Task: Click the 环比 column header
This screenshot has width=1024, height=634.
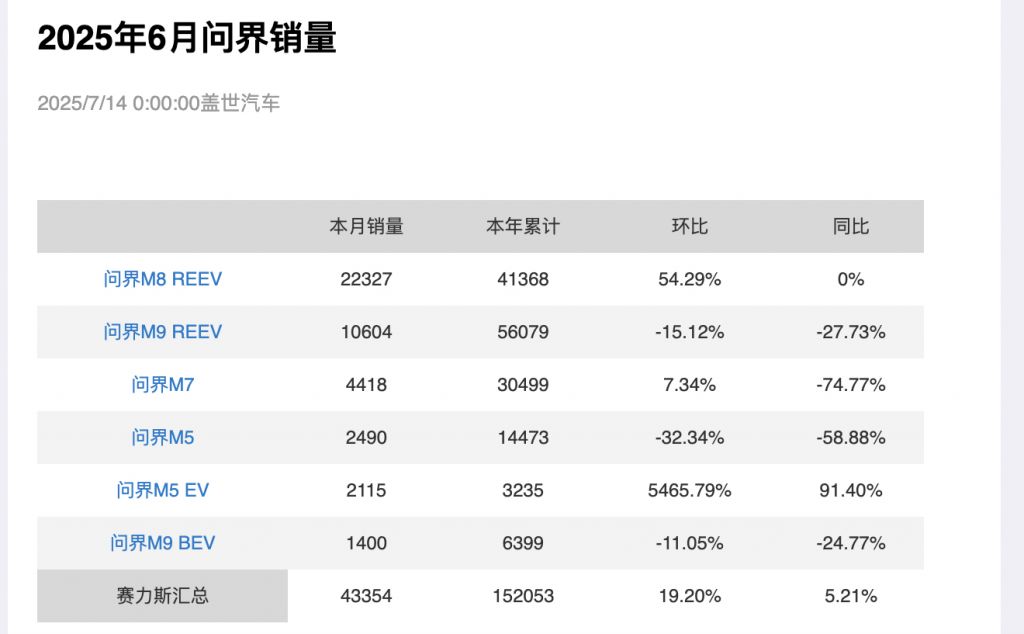Action: click(x=689, y=227)
